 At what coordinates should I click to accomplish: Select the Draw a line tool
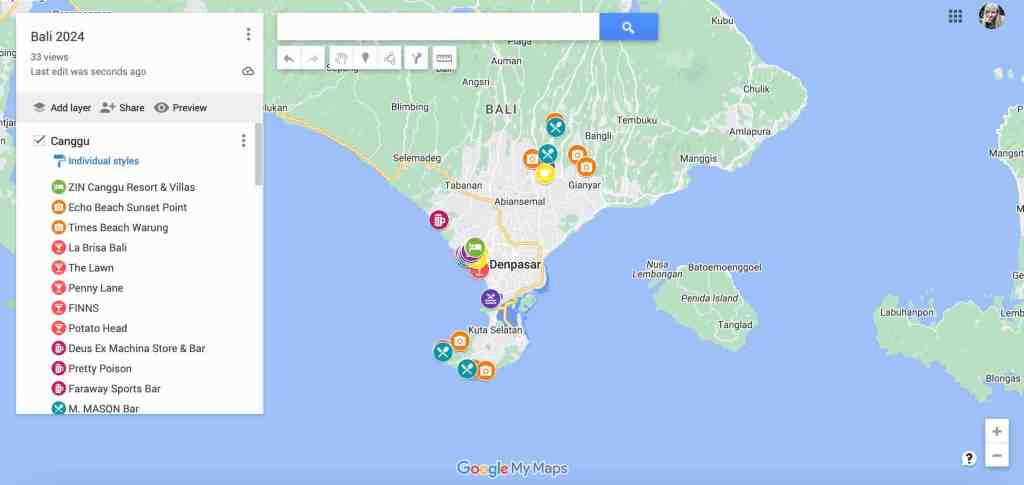[x=390, y=59]
